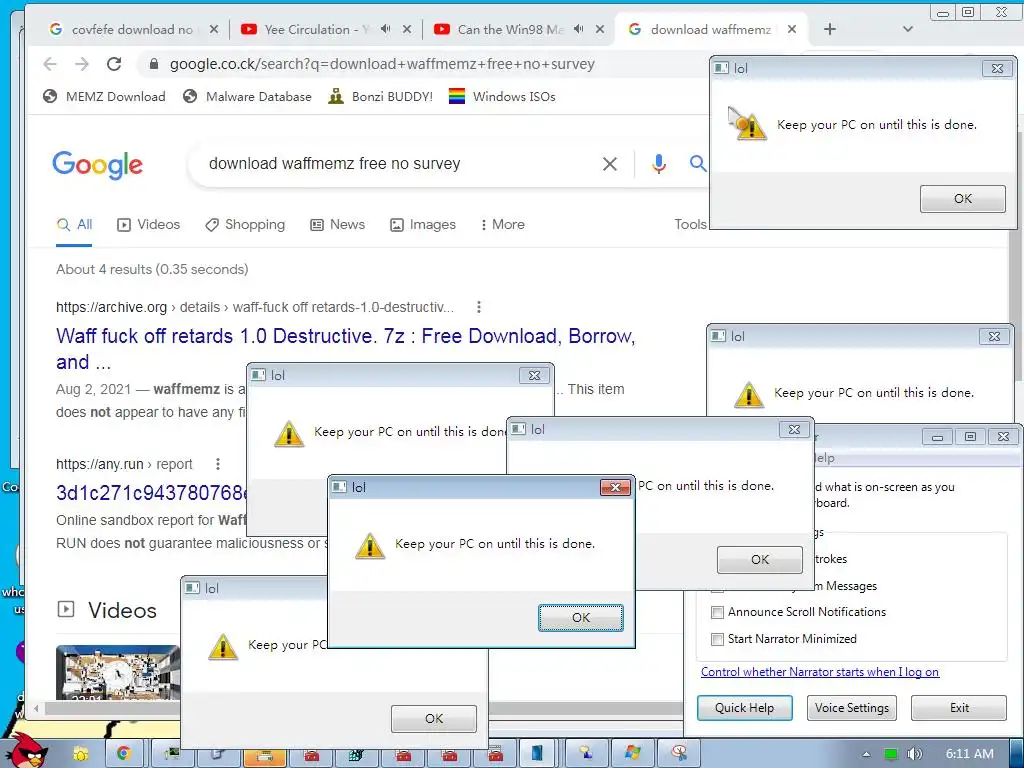Open the video thumbnail under Videos

point(118,673)
